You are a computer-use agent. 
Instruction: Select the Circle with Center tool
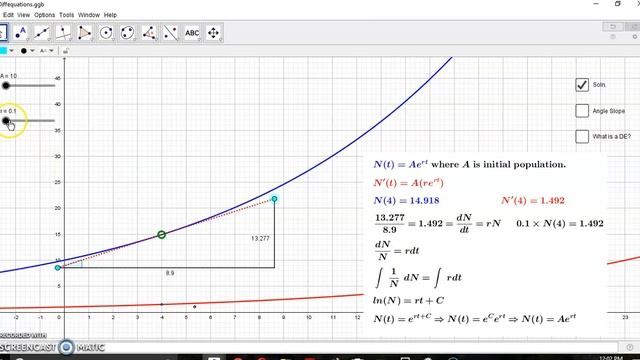(x=106, y=33)
